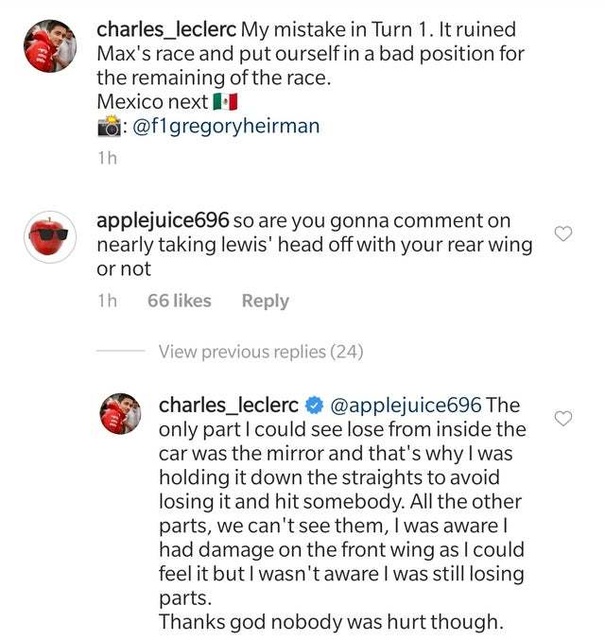
Task: Click the camera emoji before the photo credit
Action: pyautogui.click(x=110, y=127)
